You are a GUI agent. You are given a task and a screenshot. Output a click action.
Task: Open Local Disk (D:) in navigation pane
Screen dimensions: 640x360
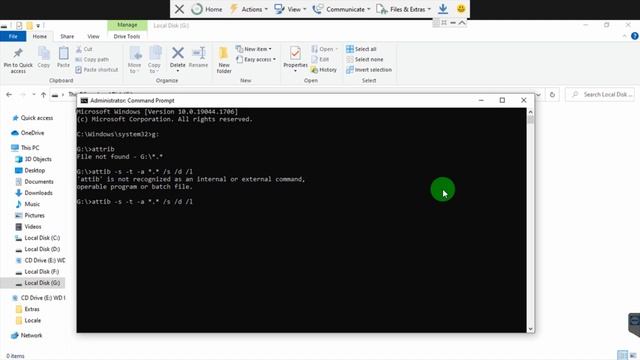coord(38,249)
